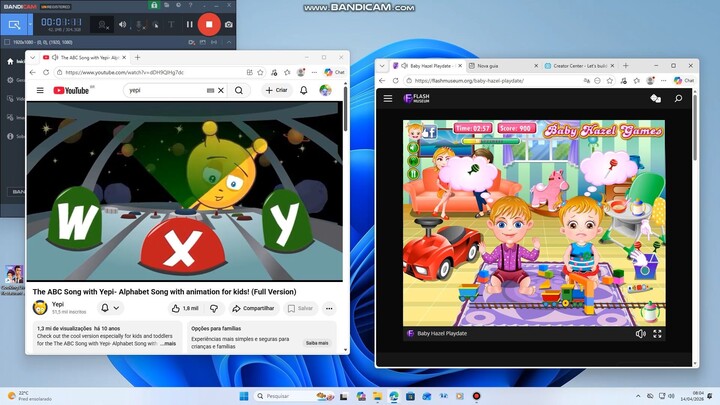Clear the YouTube search text
The height and width of the screenshot is (405, 720).
pyautogui.click(x=221, y=90)
